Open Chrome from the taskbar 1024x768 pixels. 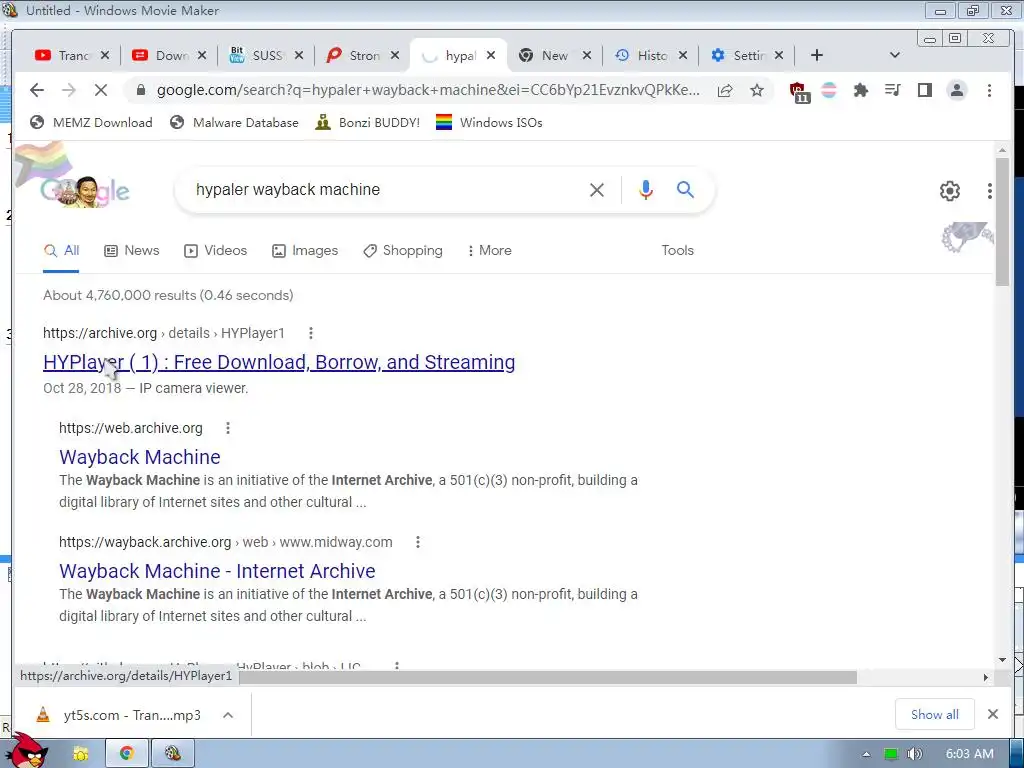tap(127, 754)
